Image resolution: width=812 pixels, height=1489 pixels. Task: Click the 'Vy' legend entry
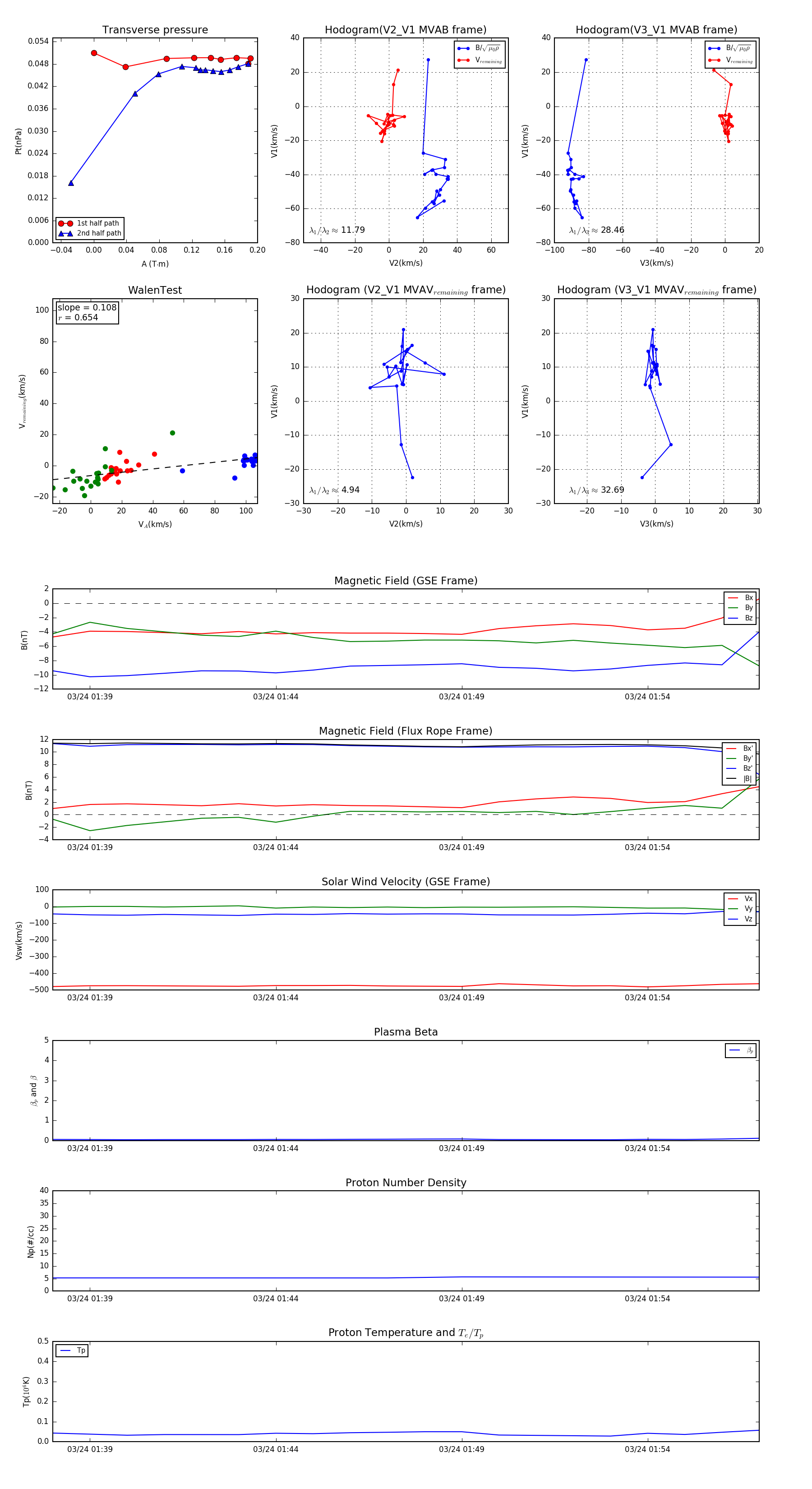click(740, 909)
